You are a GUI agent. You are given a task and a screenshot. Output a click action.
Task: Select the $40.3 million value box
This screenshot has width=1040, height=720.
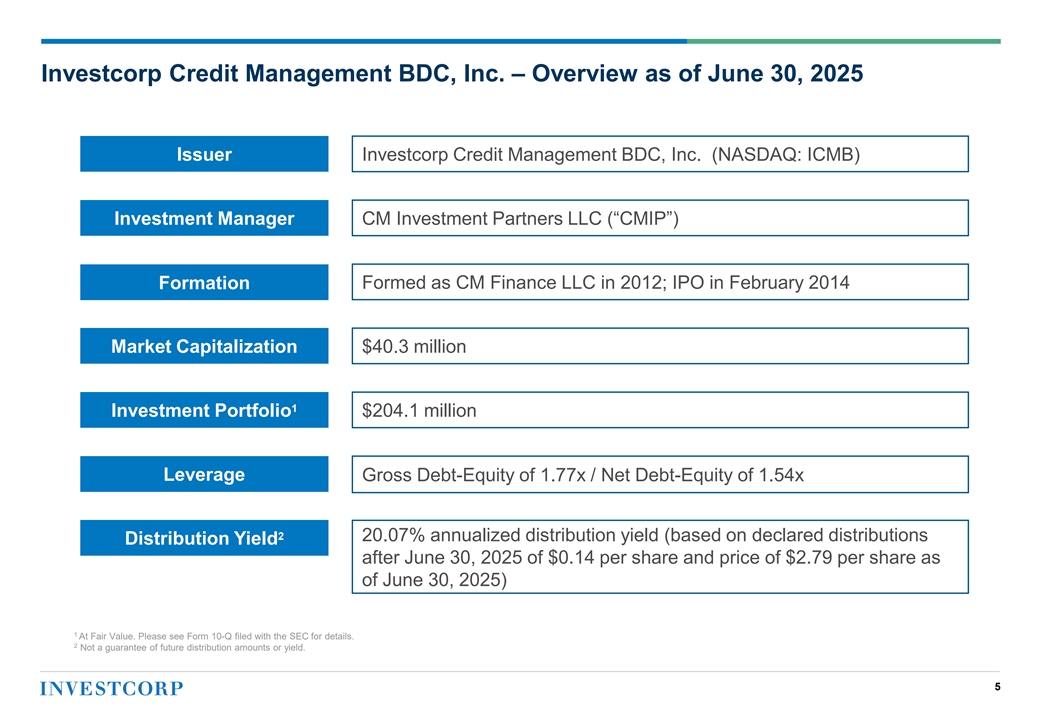point(660,346)
